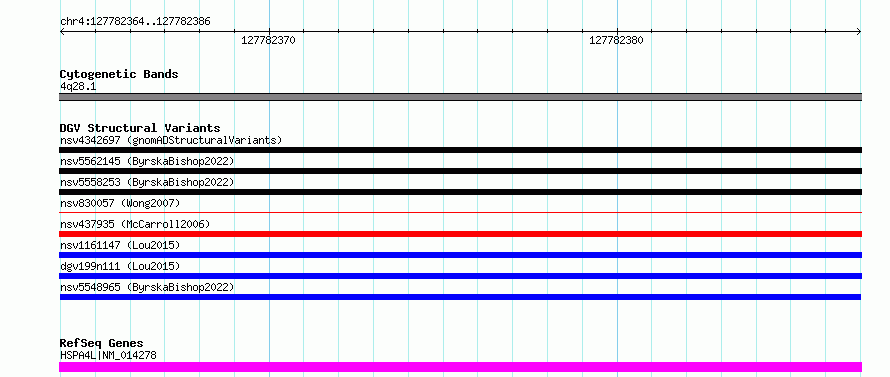Select the magenta HSPA4L gene bar
The width and height of the screenshot is (890, 377).
(460, 367)
